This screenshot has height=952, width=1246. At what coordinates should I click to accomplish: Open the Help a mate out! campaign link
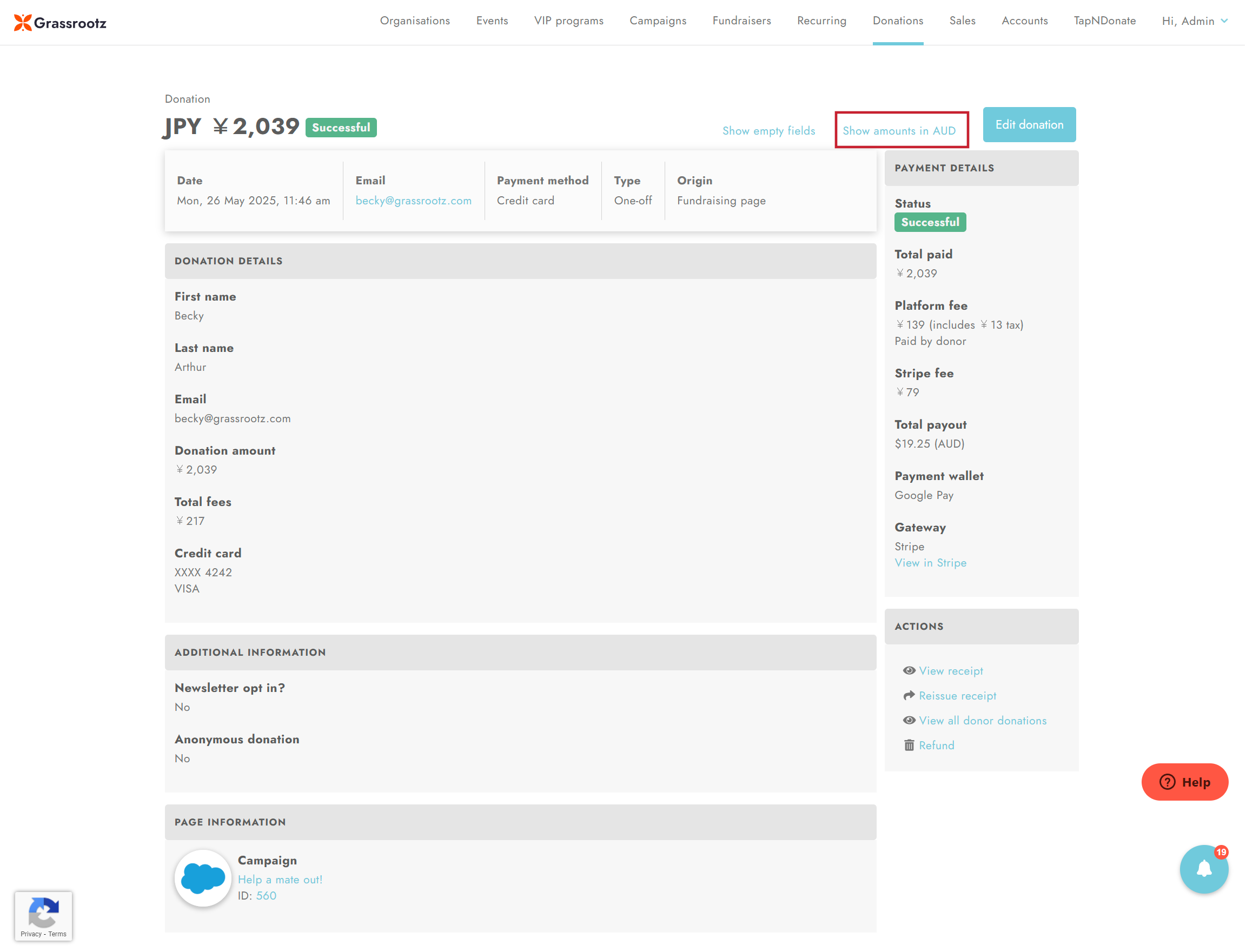point(280,880)
